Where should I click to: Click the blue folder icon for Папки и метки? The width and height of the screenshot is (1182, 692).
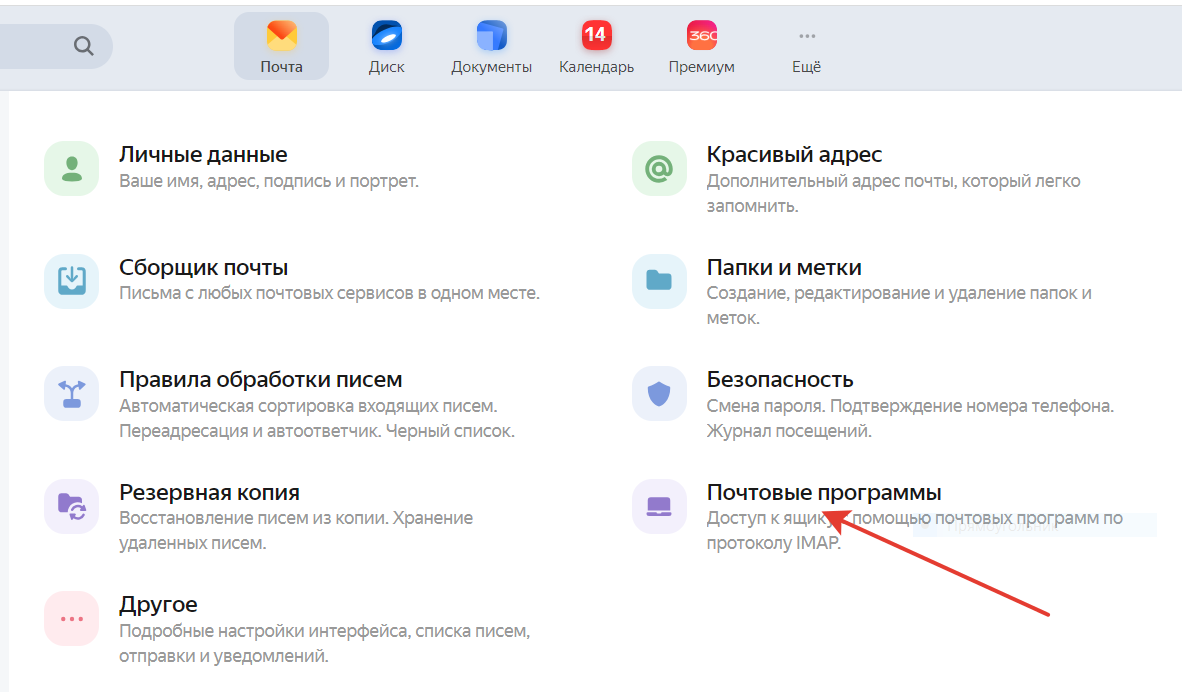[659, 281]
